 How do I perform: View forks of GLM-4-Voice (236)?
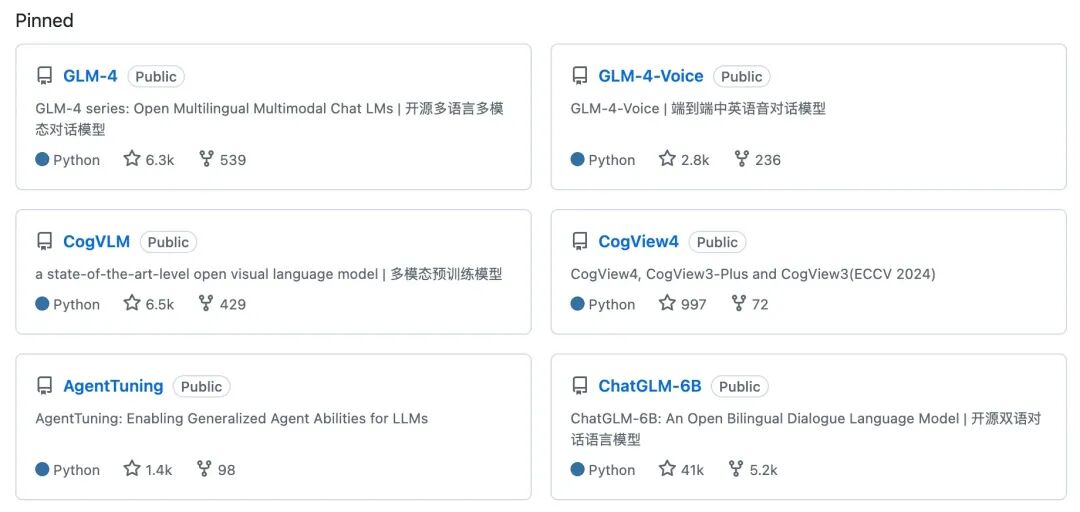point(758,159)
